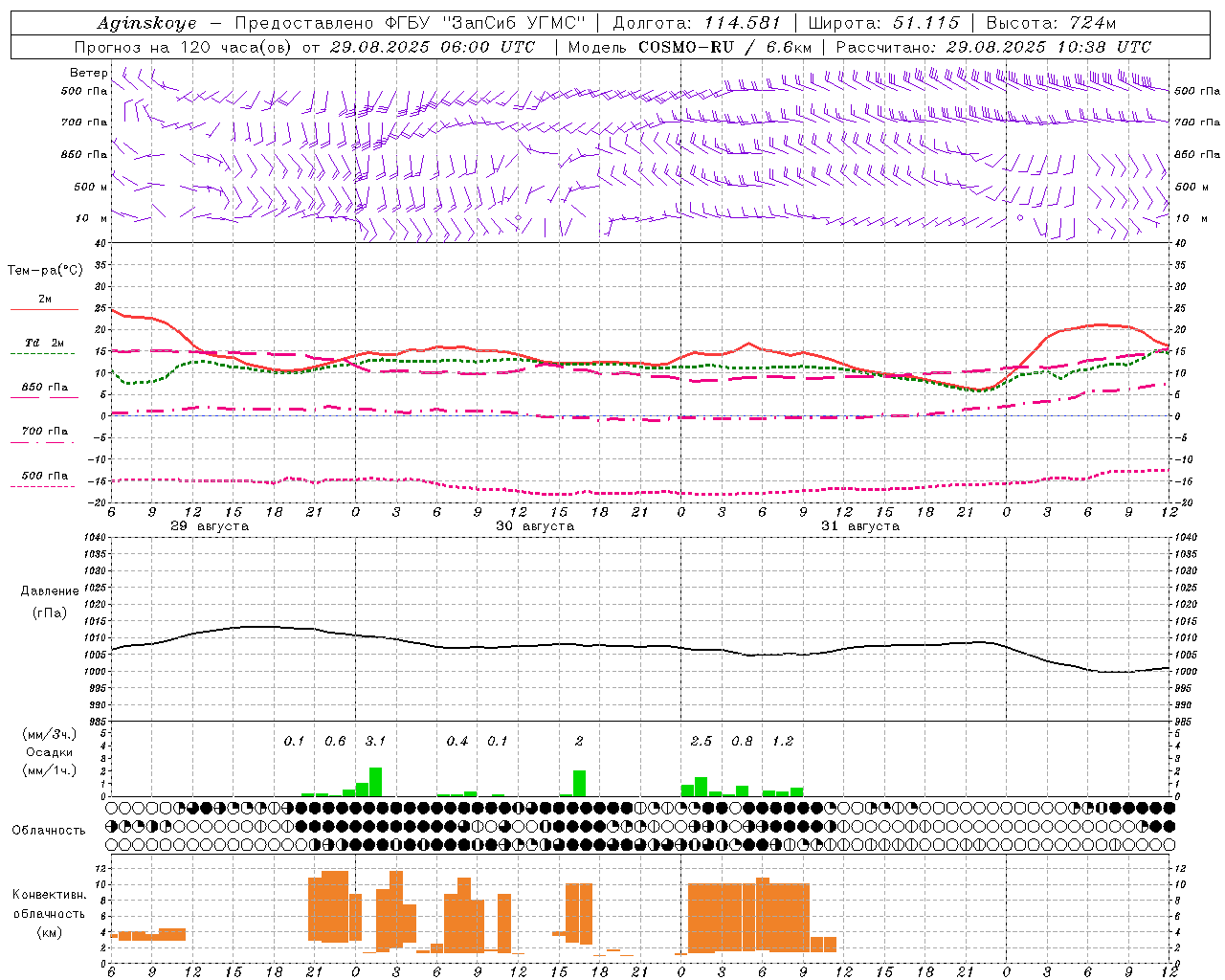This screenshot has width=1225, height=980.
Task: Click the date label 30 августа
Action: coord(535,526)
